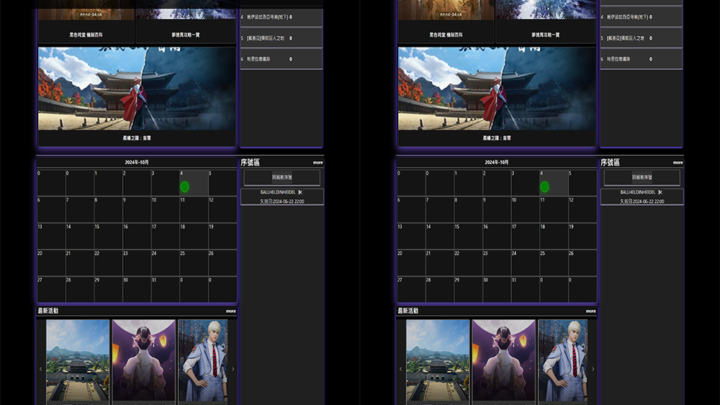Open the sixth ranking entry in right pane
The height and width of the screenshot is (405, 720).
tap(641, 59)
